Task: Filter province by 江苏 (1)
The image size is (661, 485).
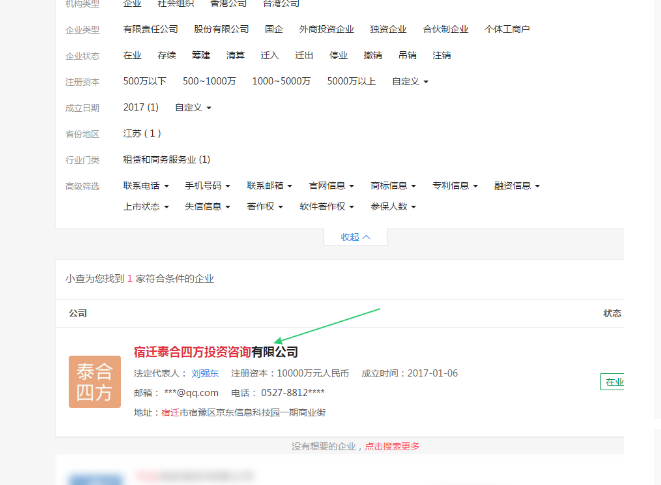Action: pyautogui.click(x=142, y=134)
